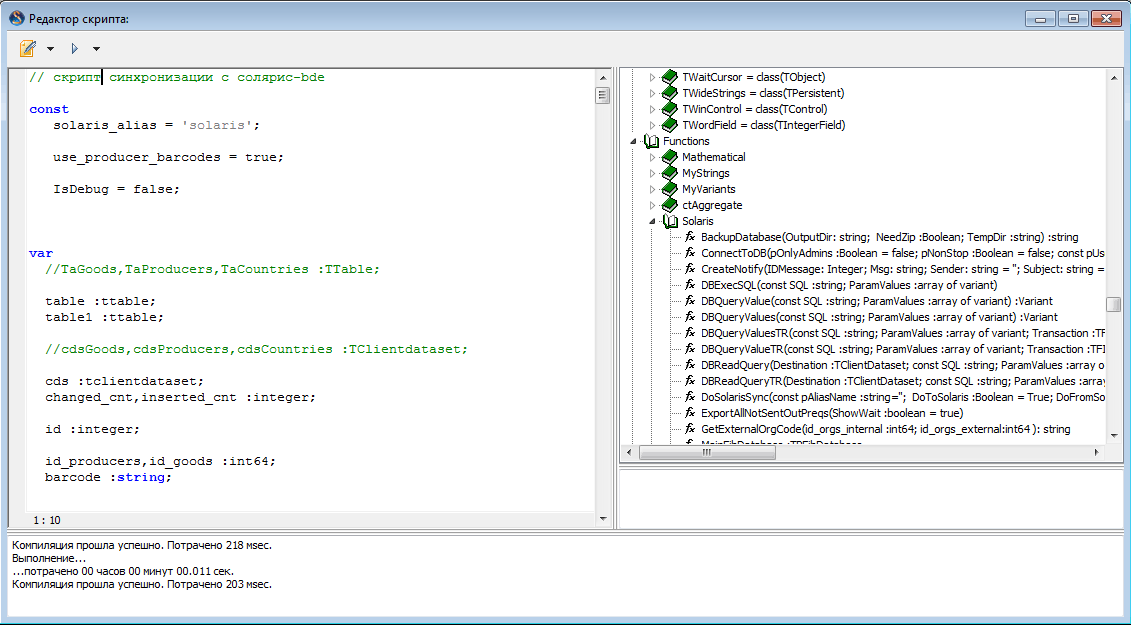Image resolution: width=1131 pixels, height=625 pixels.
Task: Click fx icon of DBQueryValueTR function
Action: click(x=690, y=349)
